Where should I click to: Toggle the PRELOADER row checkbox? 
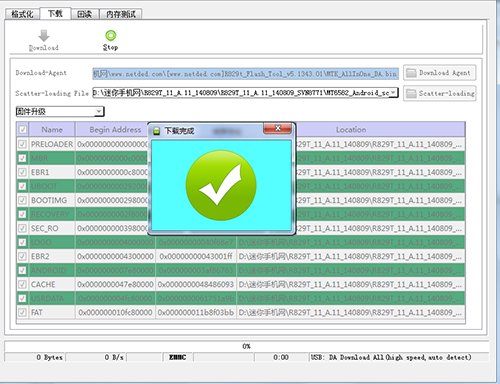22,144
